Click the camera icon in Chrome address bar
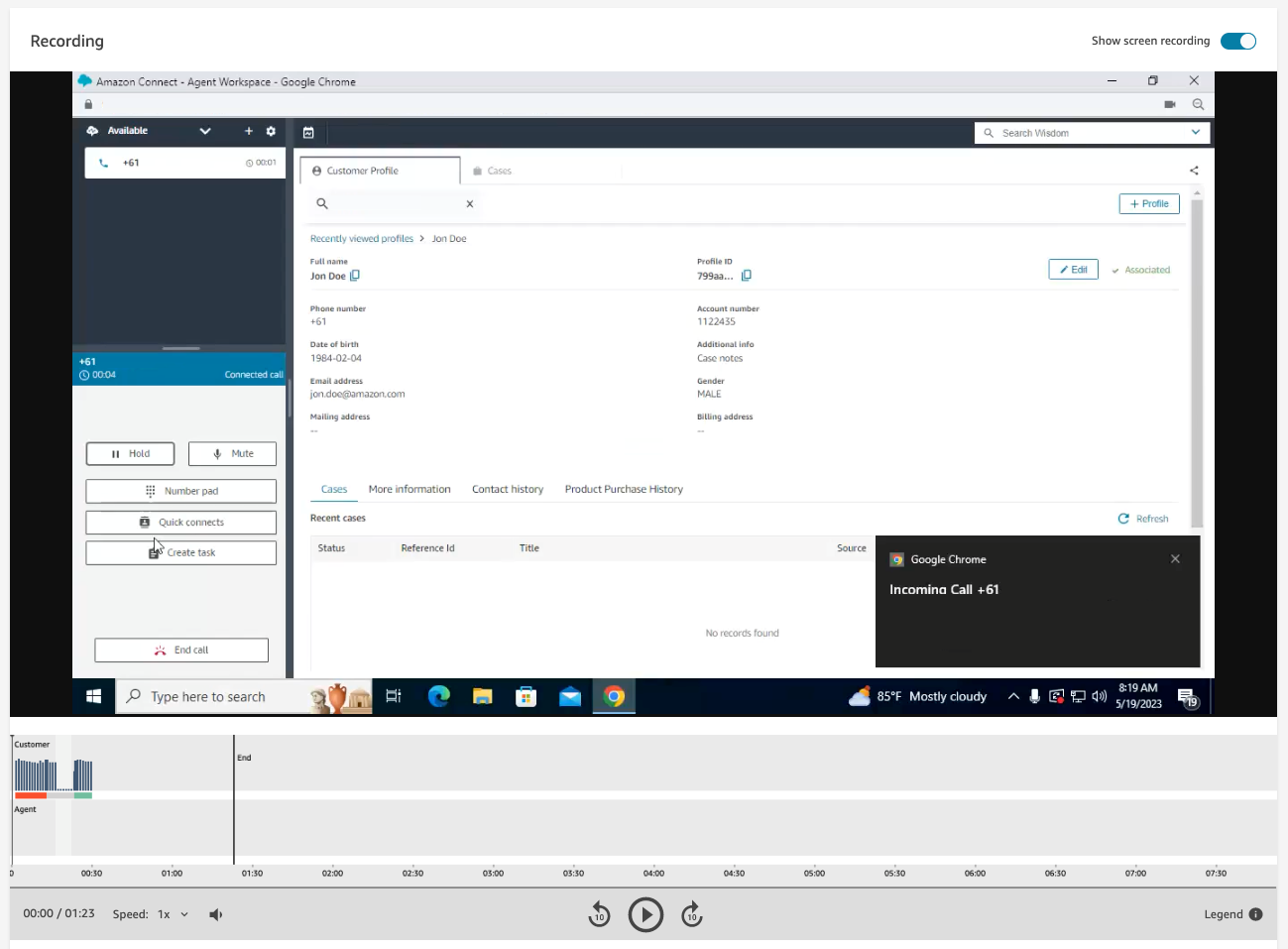Image resolution: width=1288 pixels, height=949 pixels. pos(1170,104)
